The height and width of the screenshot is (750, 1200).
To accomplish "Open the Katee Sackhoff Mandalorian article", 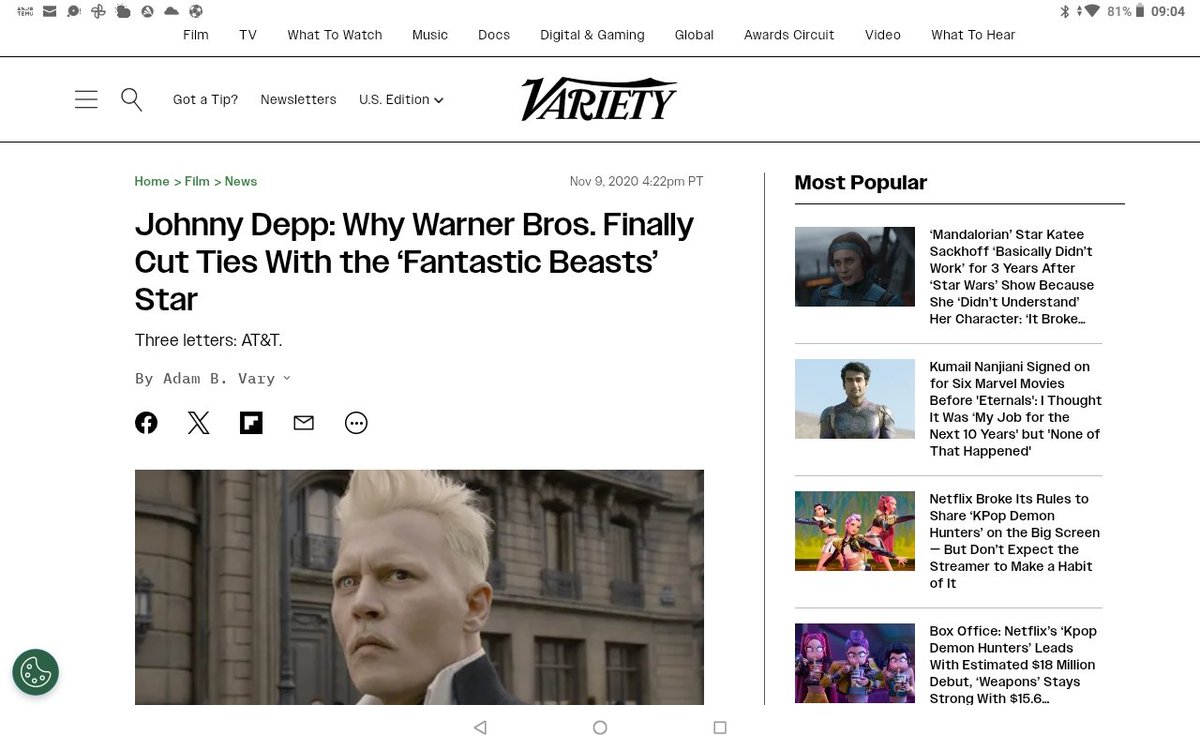I will 1012,277.
